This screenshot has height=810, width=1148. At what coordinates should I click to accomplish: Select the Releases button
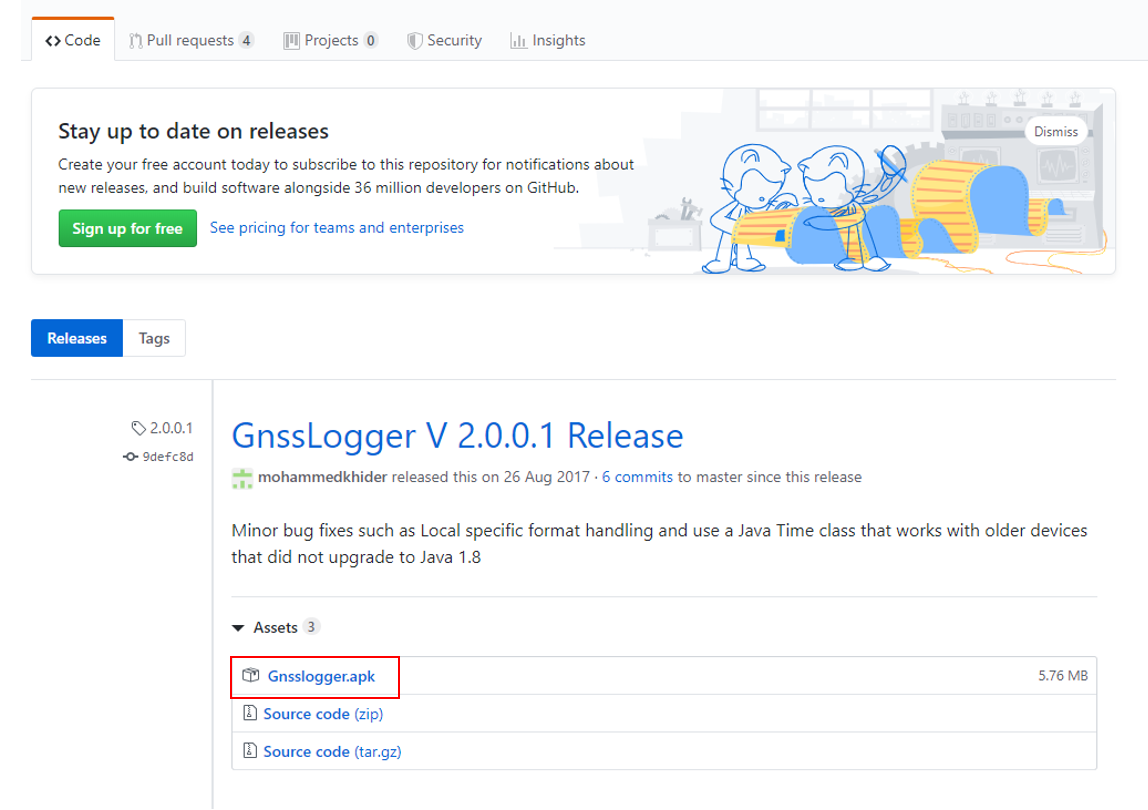[77, 339]
